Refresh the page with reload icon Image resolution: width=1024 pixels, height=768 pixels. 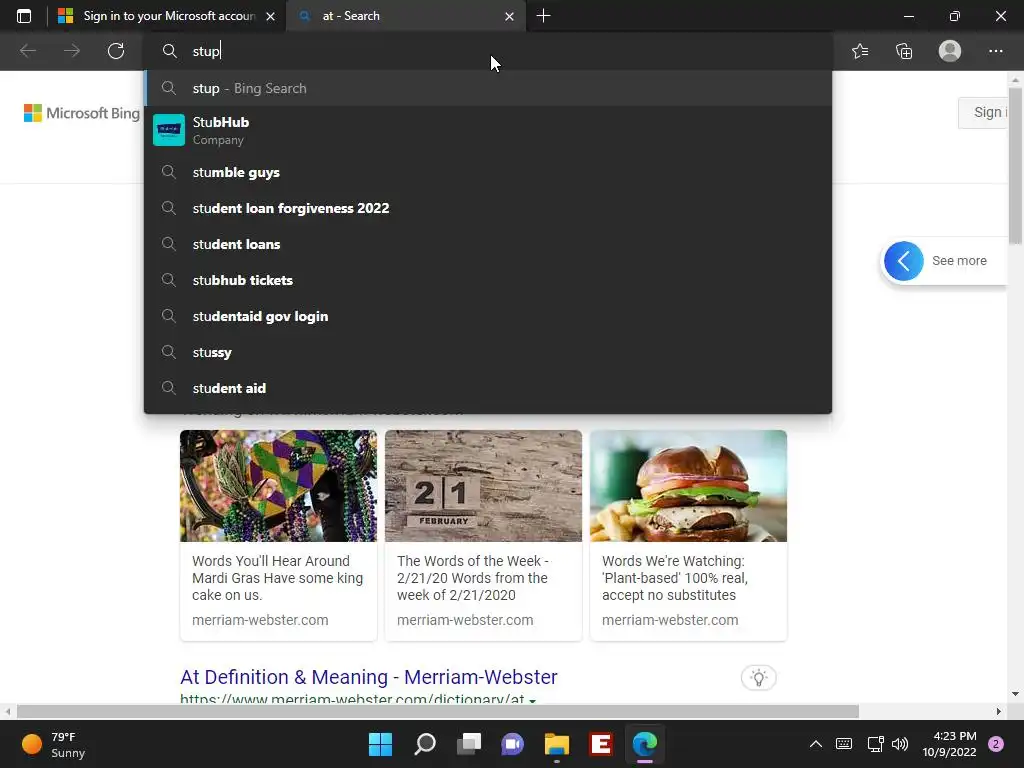click(116, 51)
